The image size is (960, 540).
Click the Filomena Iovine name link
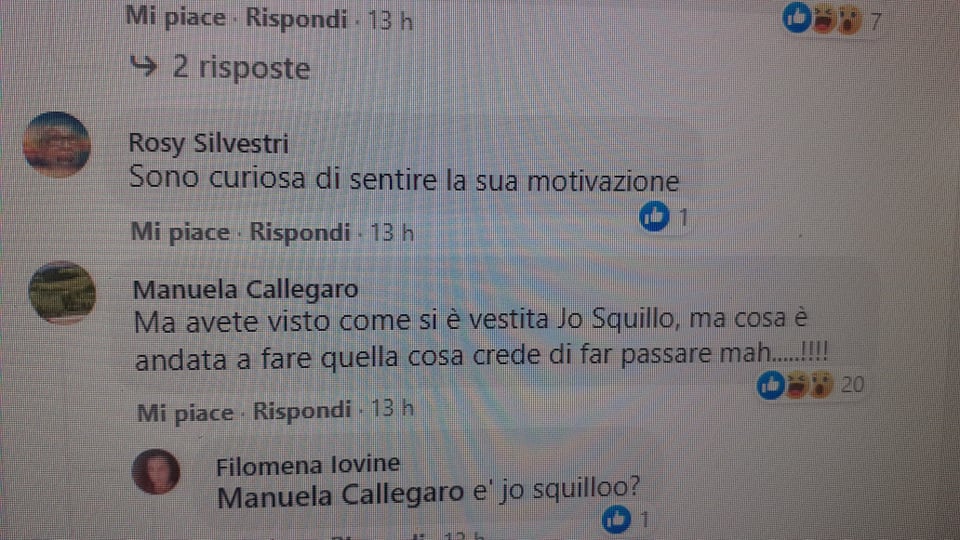[308, 465]
